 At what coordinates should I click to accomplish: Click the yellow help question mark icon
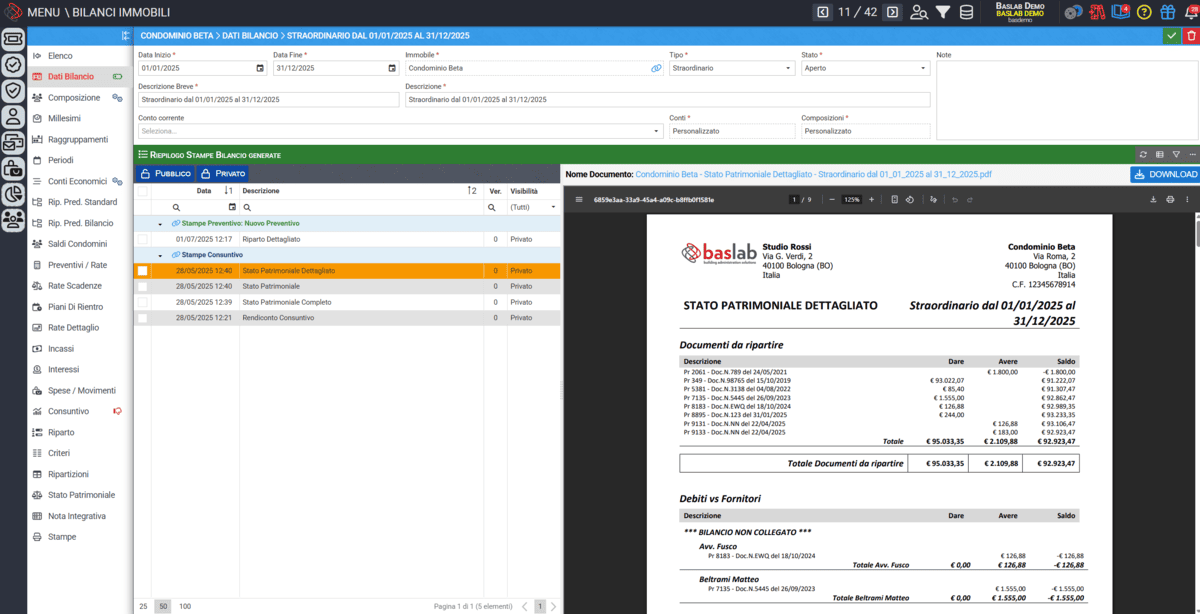1144,12
